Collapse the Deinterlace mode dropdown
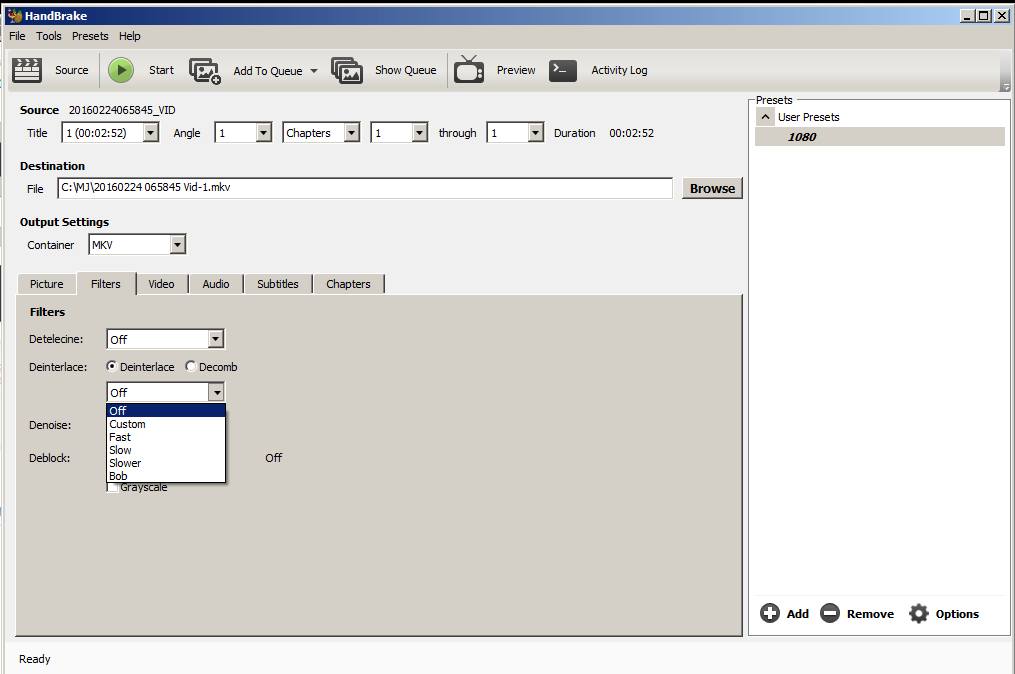Screen dimensions: 1015x674 216,392
